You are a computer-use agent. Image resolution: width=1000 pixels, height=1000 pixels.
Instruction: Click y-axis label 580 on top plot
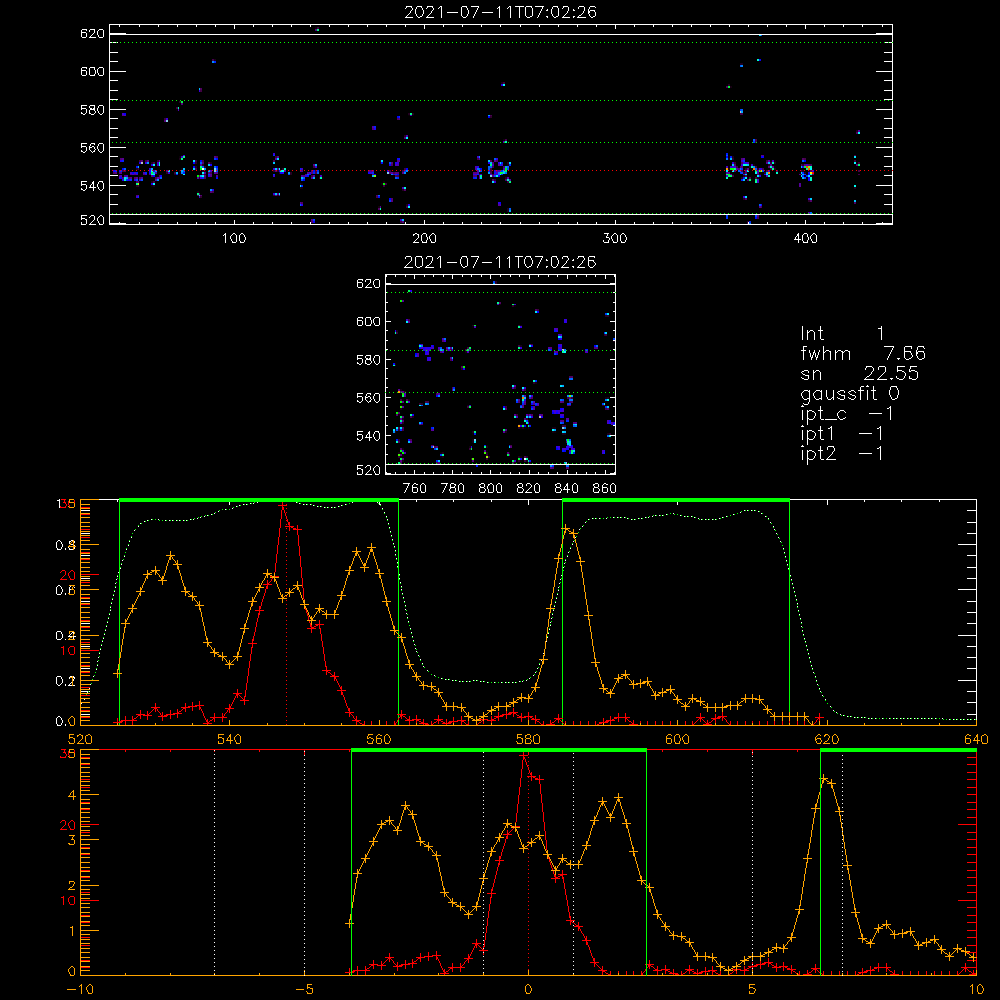pos(92,110)
